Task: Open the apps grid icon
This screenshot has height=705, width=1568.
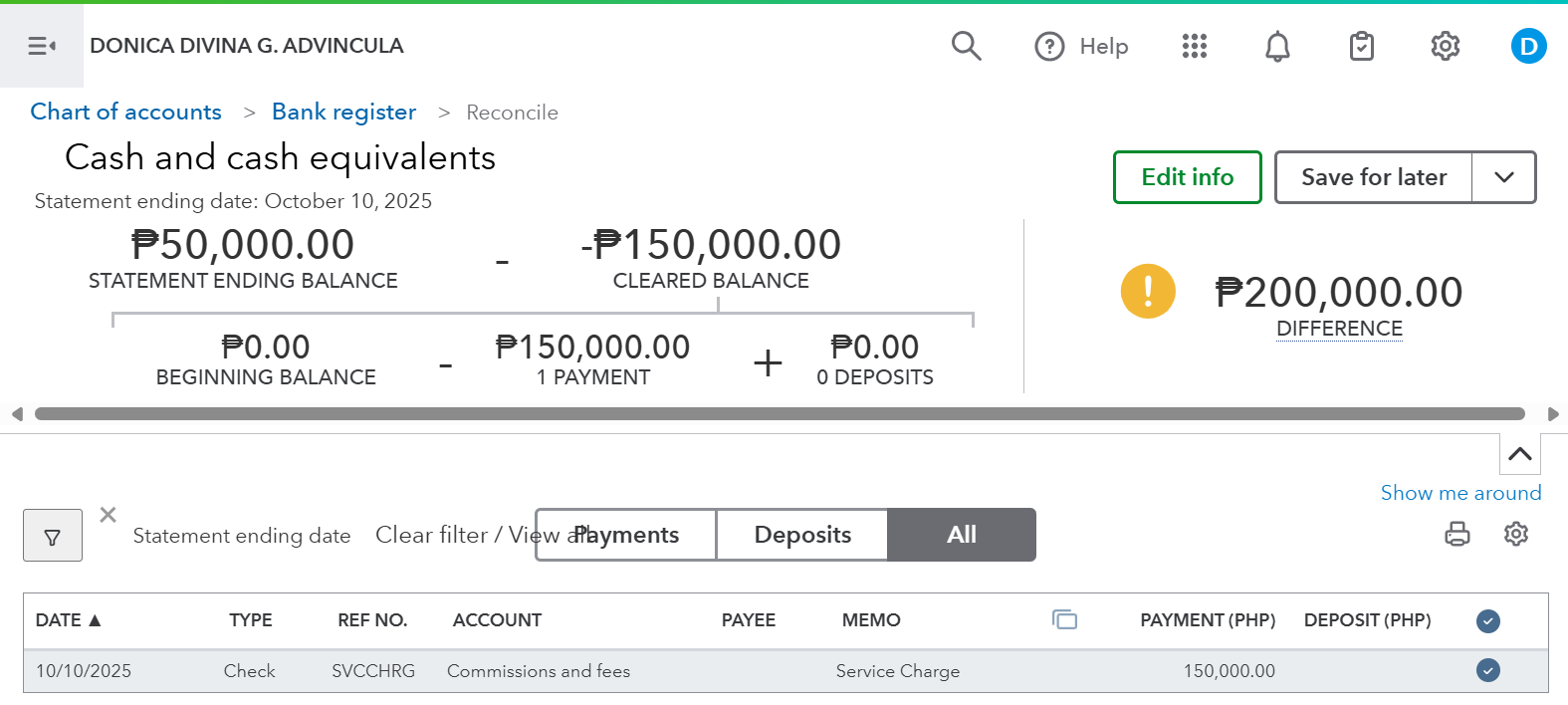Action: pyautogui.click(x=1194, y=46)
